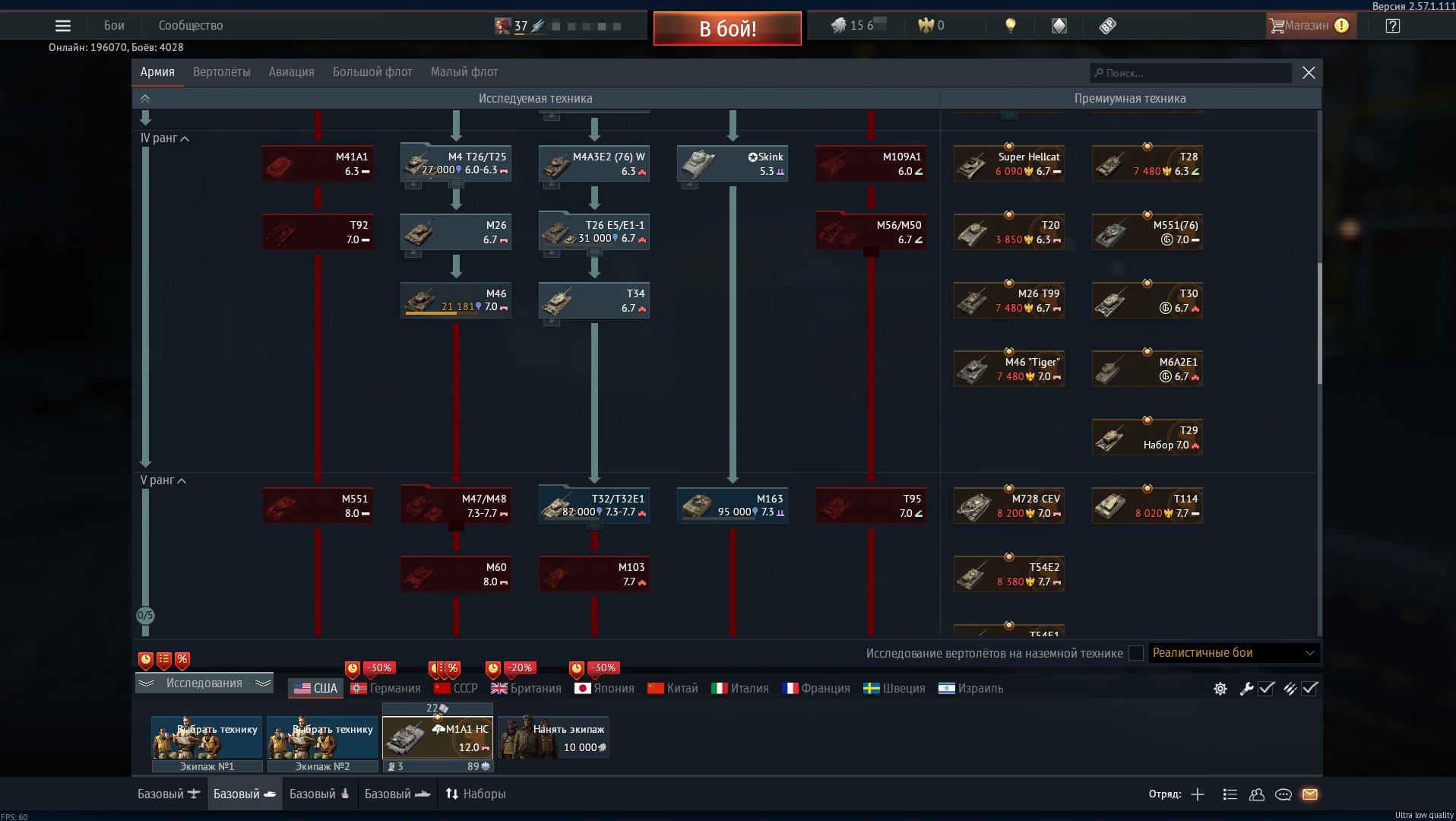Open the Магазин shop button
This screenshot has height=821, width=1456.
[1310, 26]
